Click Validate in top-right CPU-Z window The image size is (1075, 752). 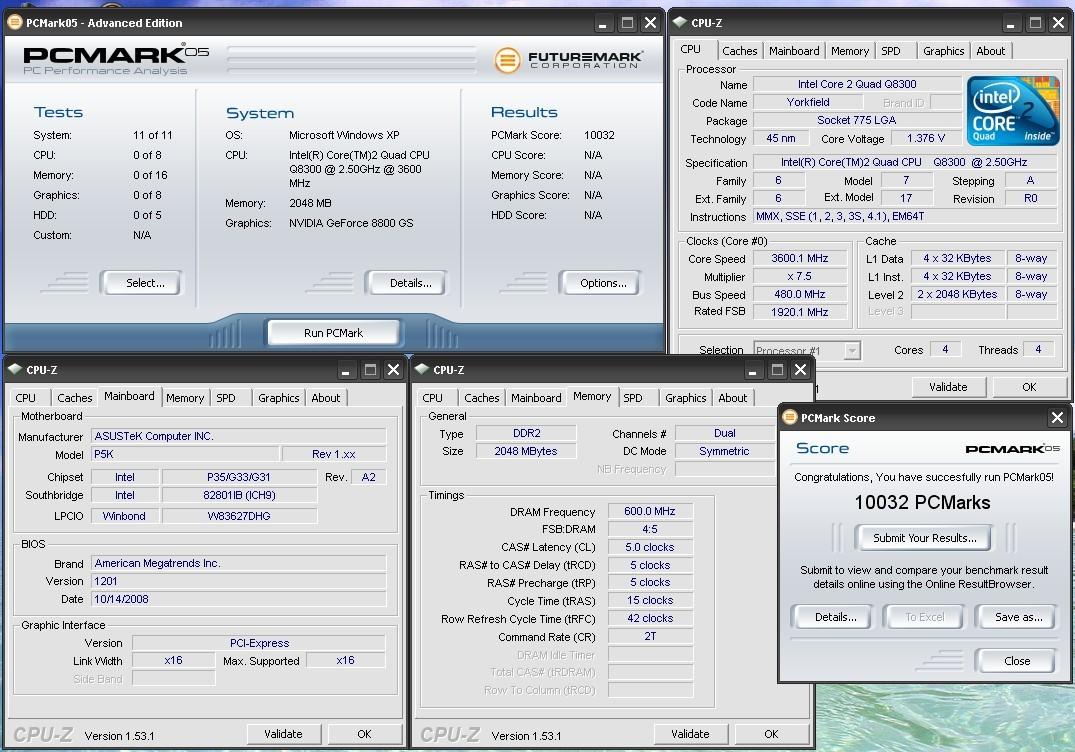948,387
